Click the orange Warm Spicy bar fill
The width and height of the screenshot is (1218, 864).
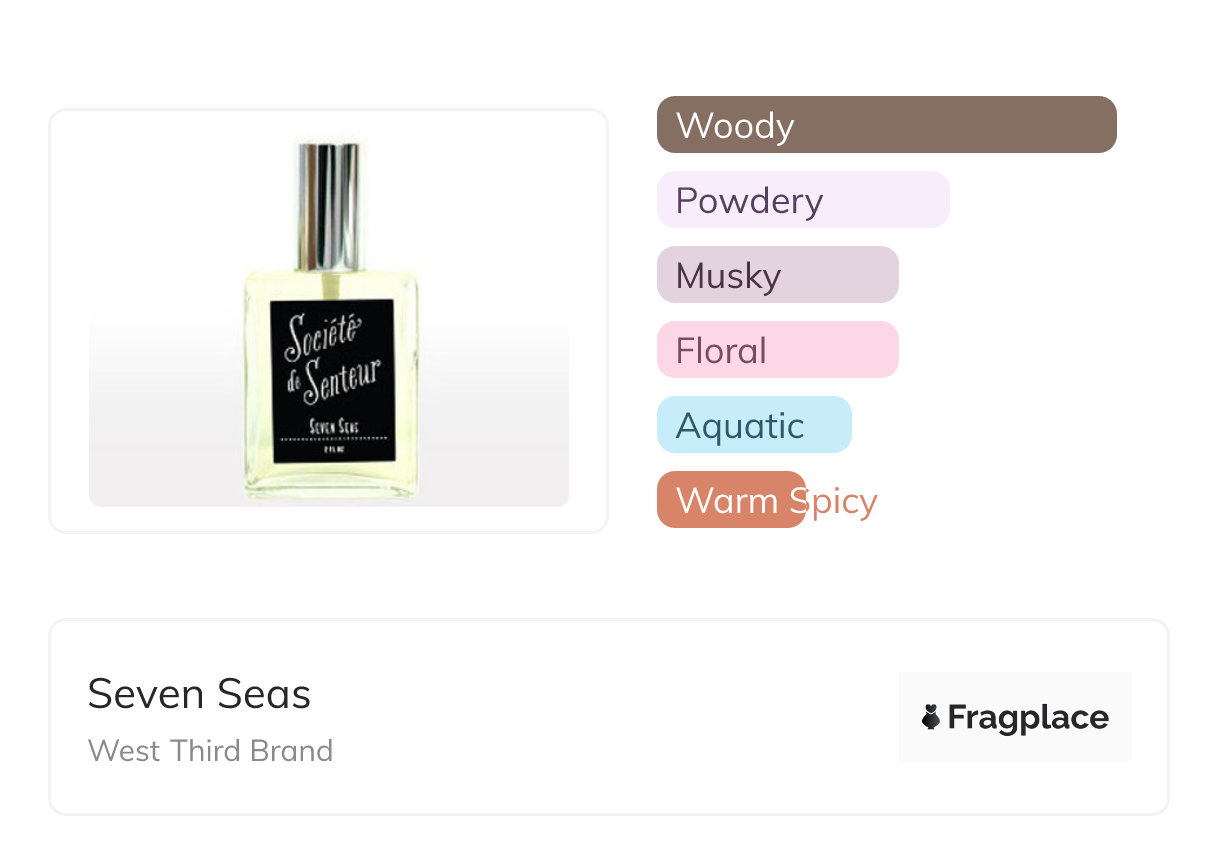click(730, 500)
